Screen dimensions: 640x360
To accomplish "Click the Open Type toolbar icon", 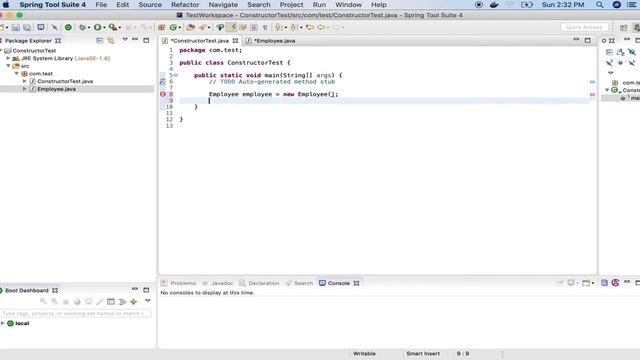I will tap(190, 27).
